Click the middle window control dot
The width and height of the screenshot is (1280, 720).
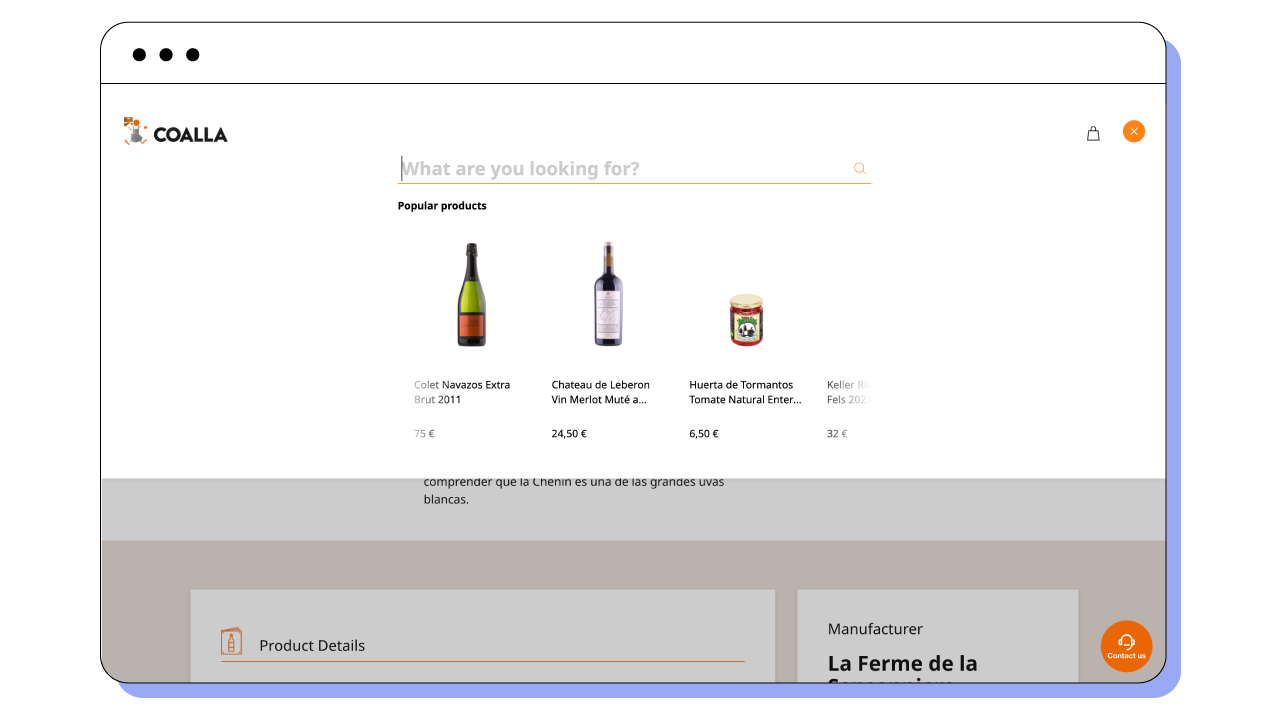(166, 54)
